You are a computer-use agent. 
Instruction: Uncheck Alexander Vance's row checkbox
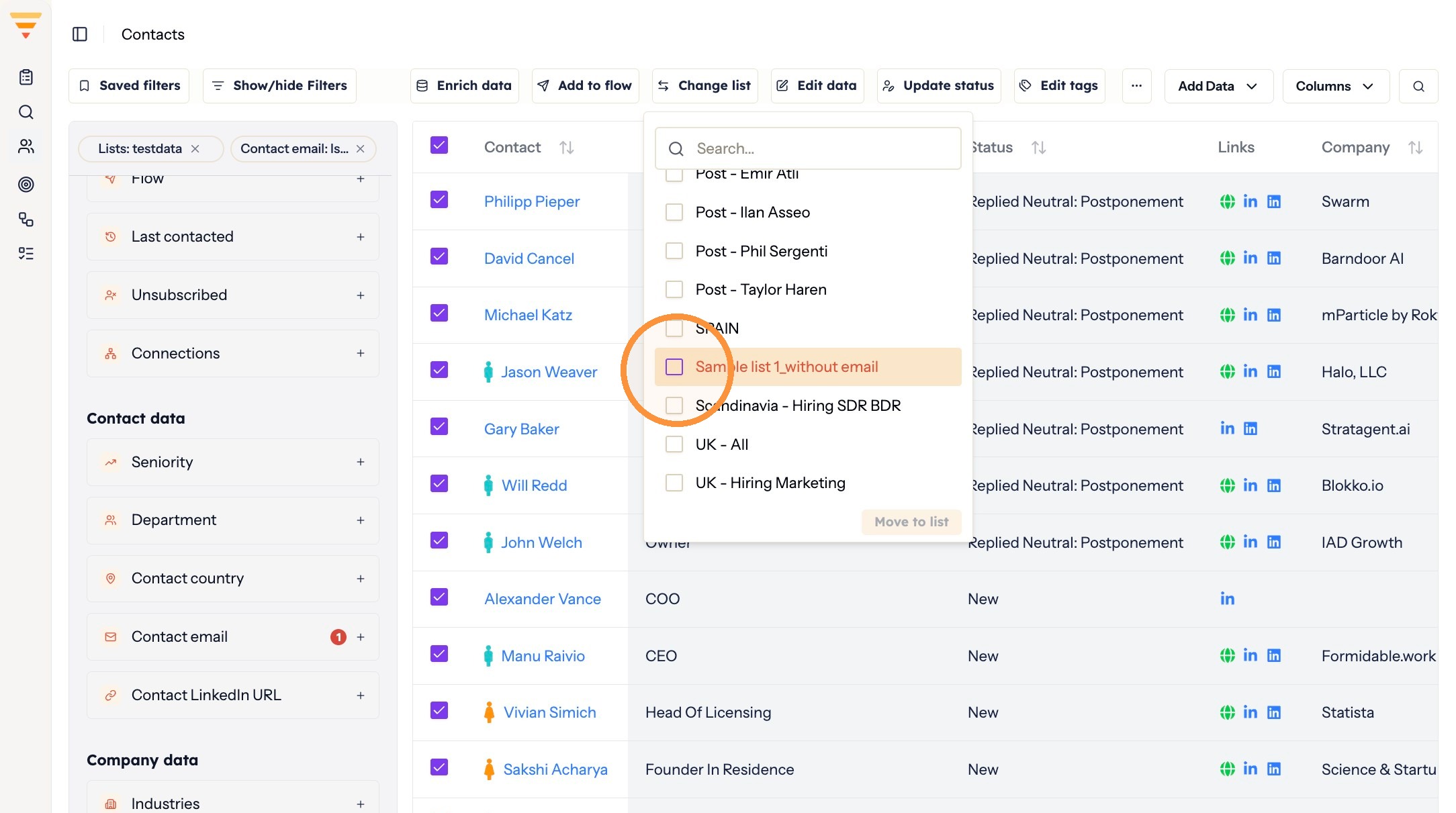tap(439, 597)
